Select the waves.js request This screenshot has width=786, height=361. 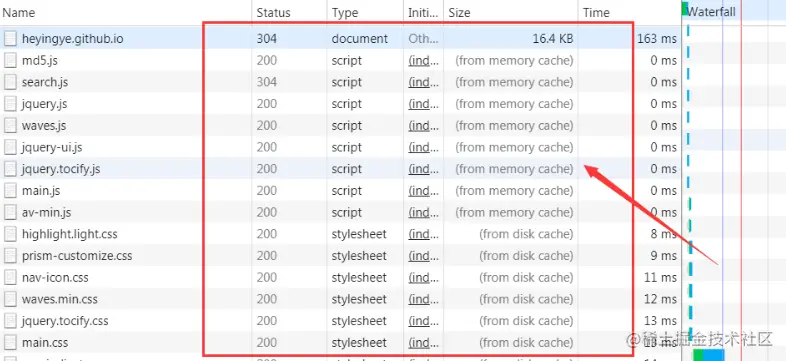click(x=340, y=125)
